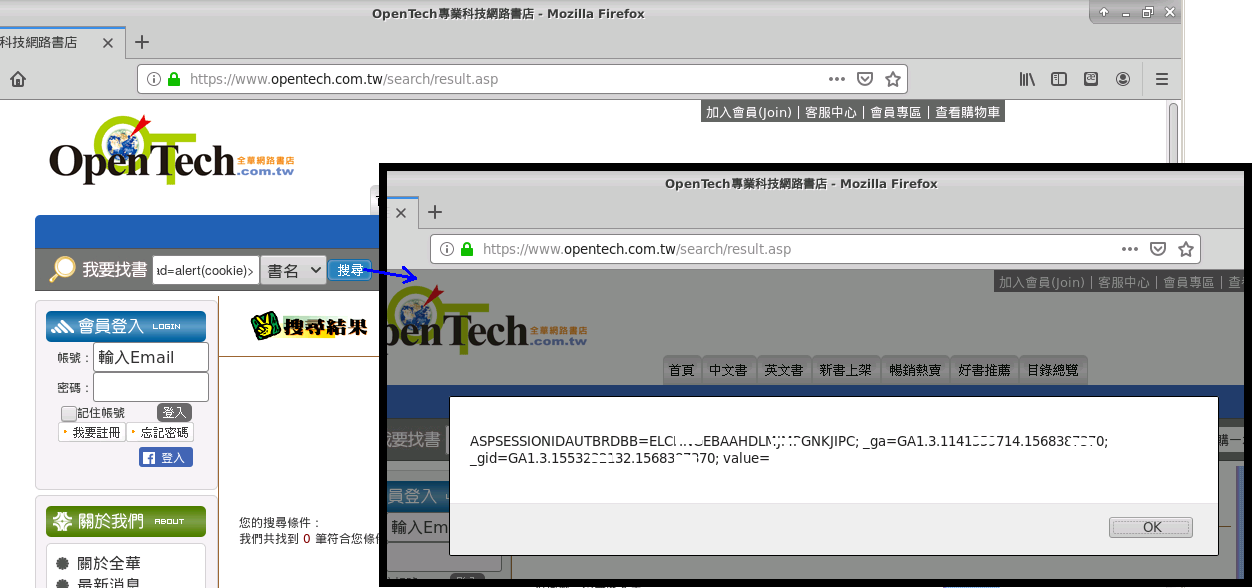Click 客服中心 link in main window
Viewport: 1253px width, 588px height.
(831, 112)
